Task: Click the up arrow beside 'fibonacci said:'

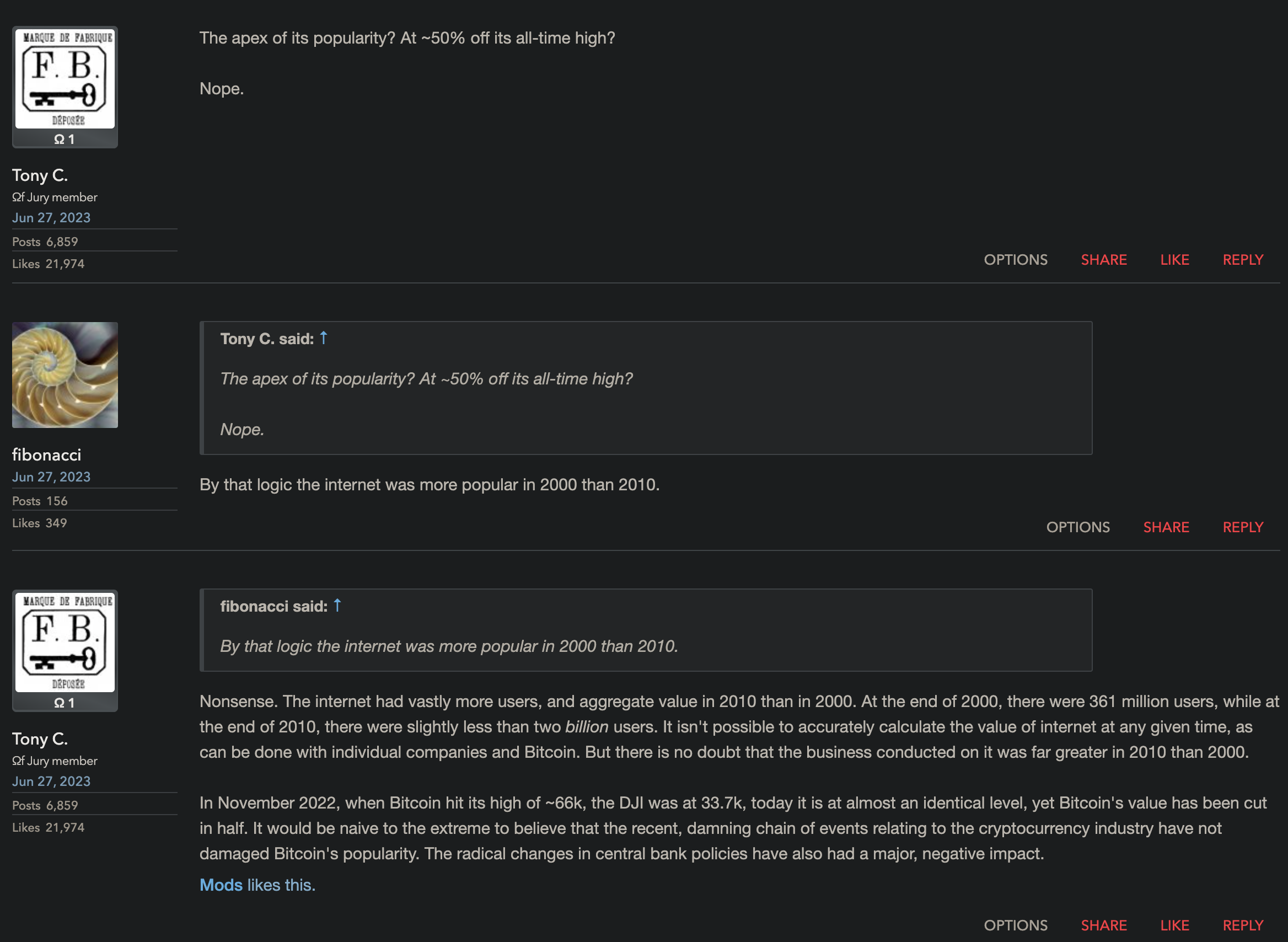Action: coord(337,606)
